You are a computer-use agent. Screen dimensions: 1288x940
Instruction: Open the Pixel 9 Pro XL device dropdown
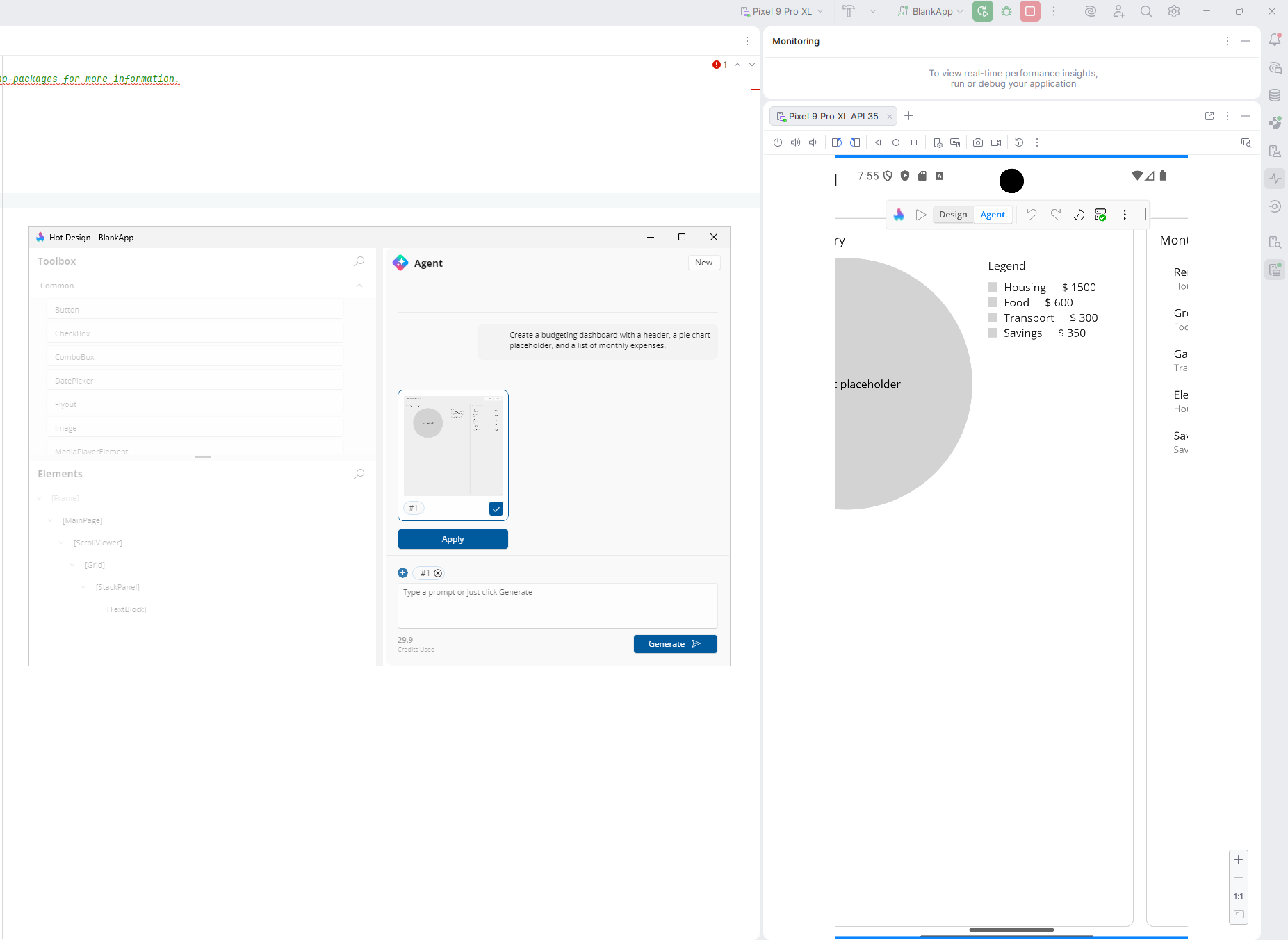[x=782, y=11]
